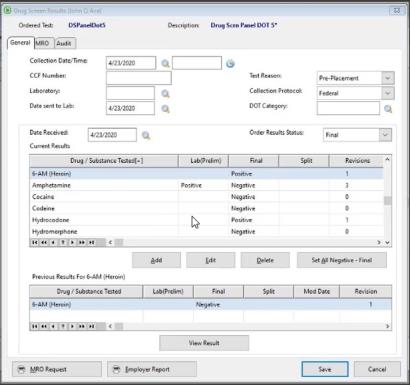This screenshot has width=410, height=385.
Task: Open the Order Results Status dropdown
Action: click(385, 135)
